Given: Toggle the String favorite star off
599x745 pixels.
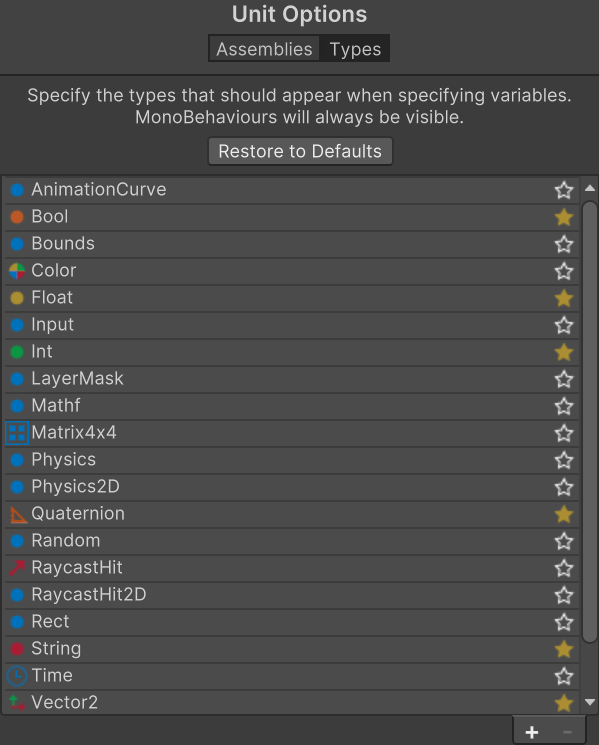Looking at the screenshot, I should (564, 649).
